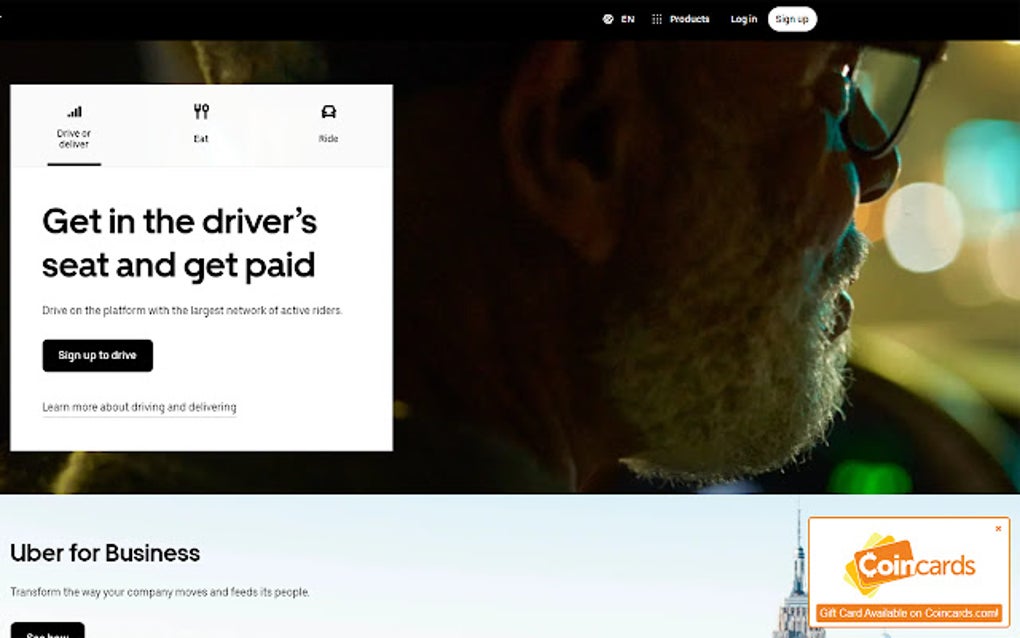Viewport: 1020px width, 638px height.
Task: Click the Drive or deliver bars icon
Action: (74, 111)
